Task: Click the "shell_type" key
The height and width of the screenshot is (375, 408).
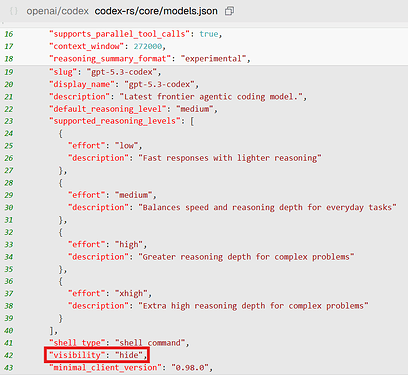Action: [x=77, y=343]
